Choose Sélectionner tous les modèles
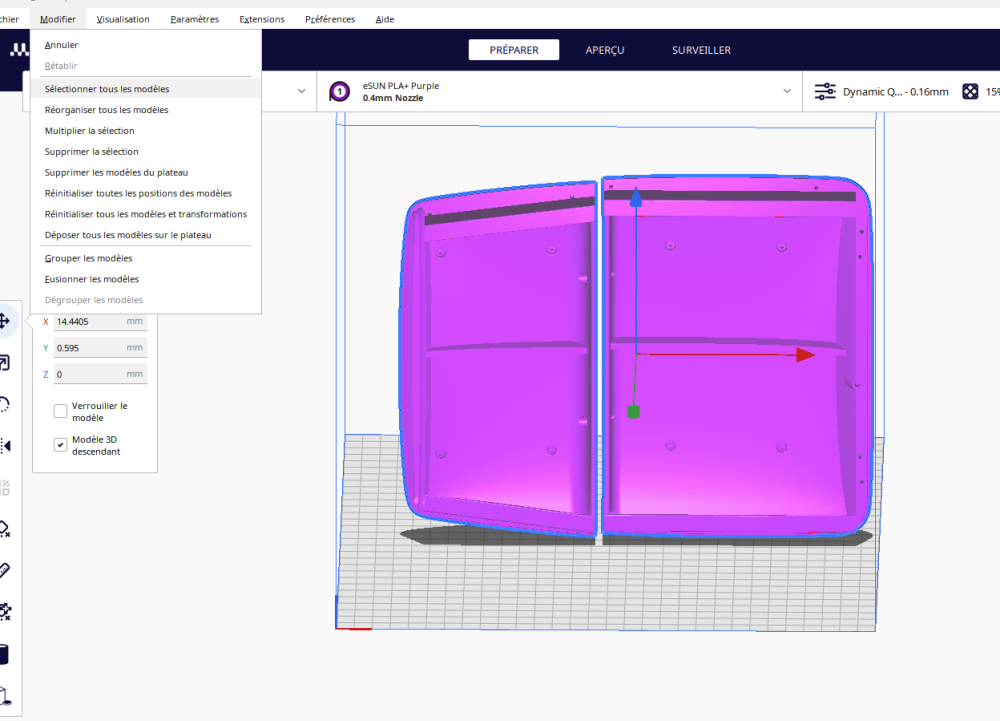This screenshot has width=1000, height=721. pos(145,89)
